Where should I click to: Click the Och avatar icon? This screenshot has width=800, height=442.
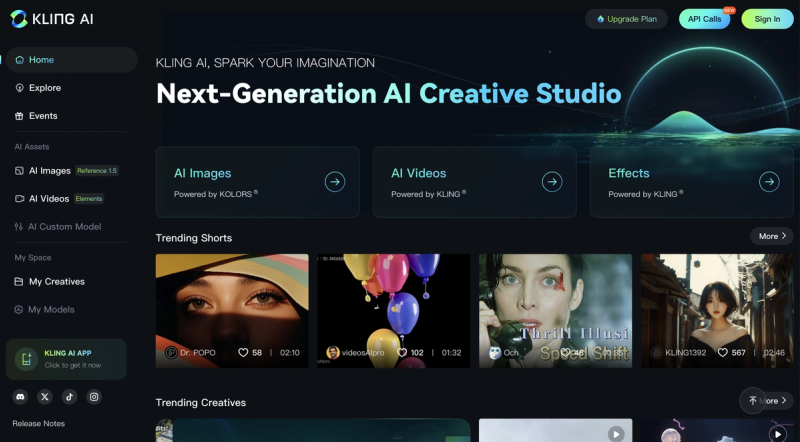tap(494, 353)
